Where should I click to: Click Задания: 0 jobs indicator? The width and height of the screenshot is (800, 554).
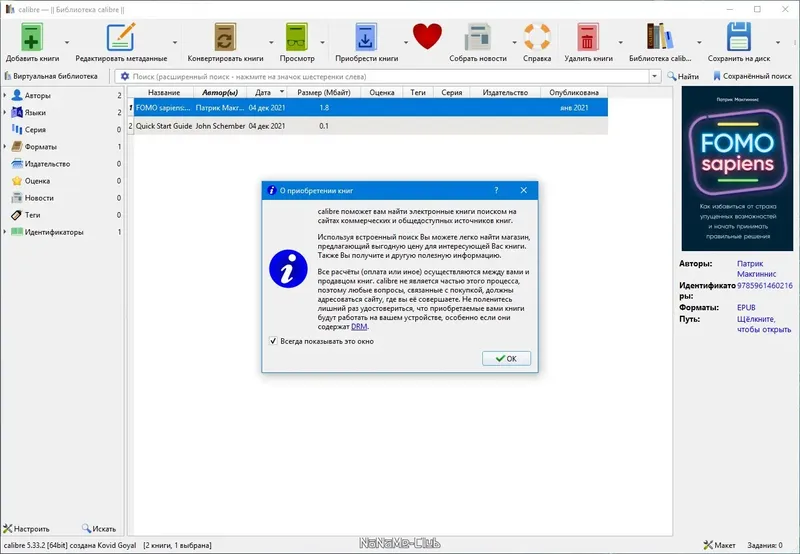click(765, 545)
